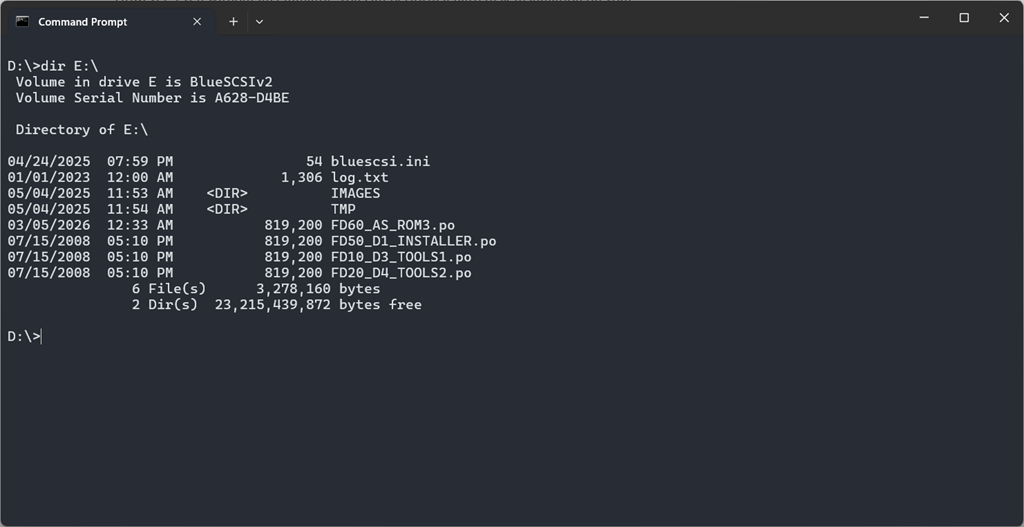Click the FD20_D4_TOOLS2.po file name
Screen dimensions: 1024x527
tap(400, 273)
